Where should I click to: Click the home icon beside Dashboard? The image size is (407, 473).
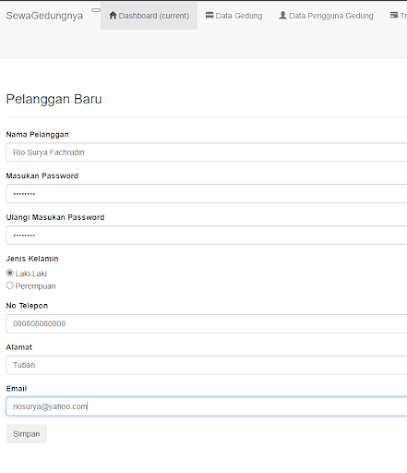[x=113, y=15]
